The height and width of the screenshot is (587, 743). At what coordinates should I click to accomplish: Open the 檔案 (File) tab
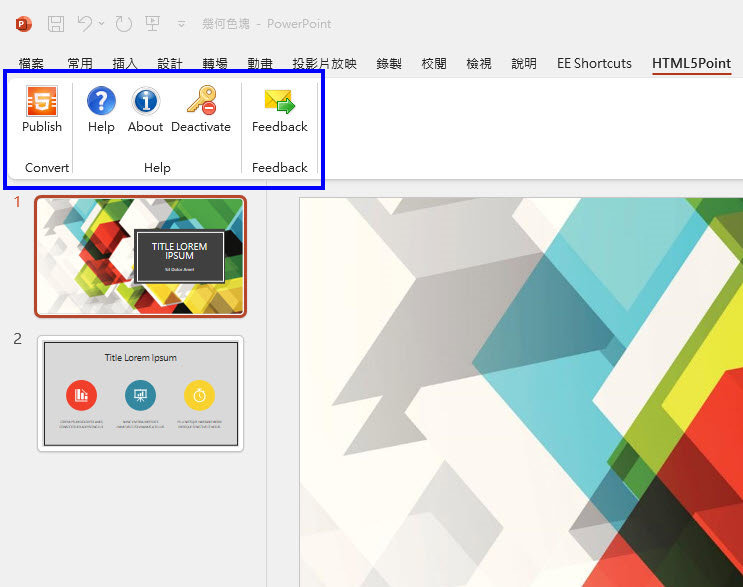[x=31, y=63]
